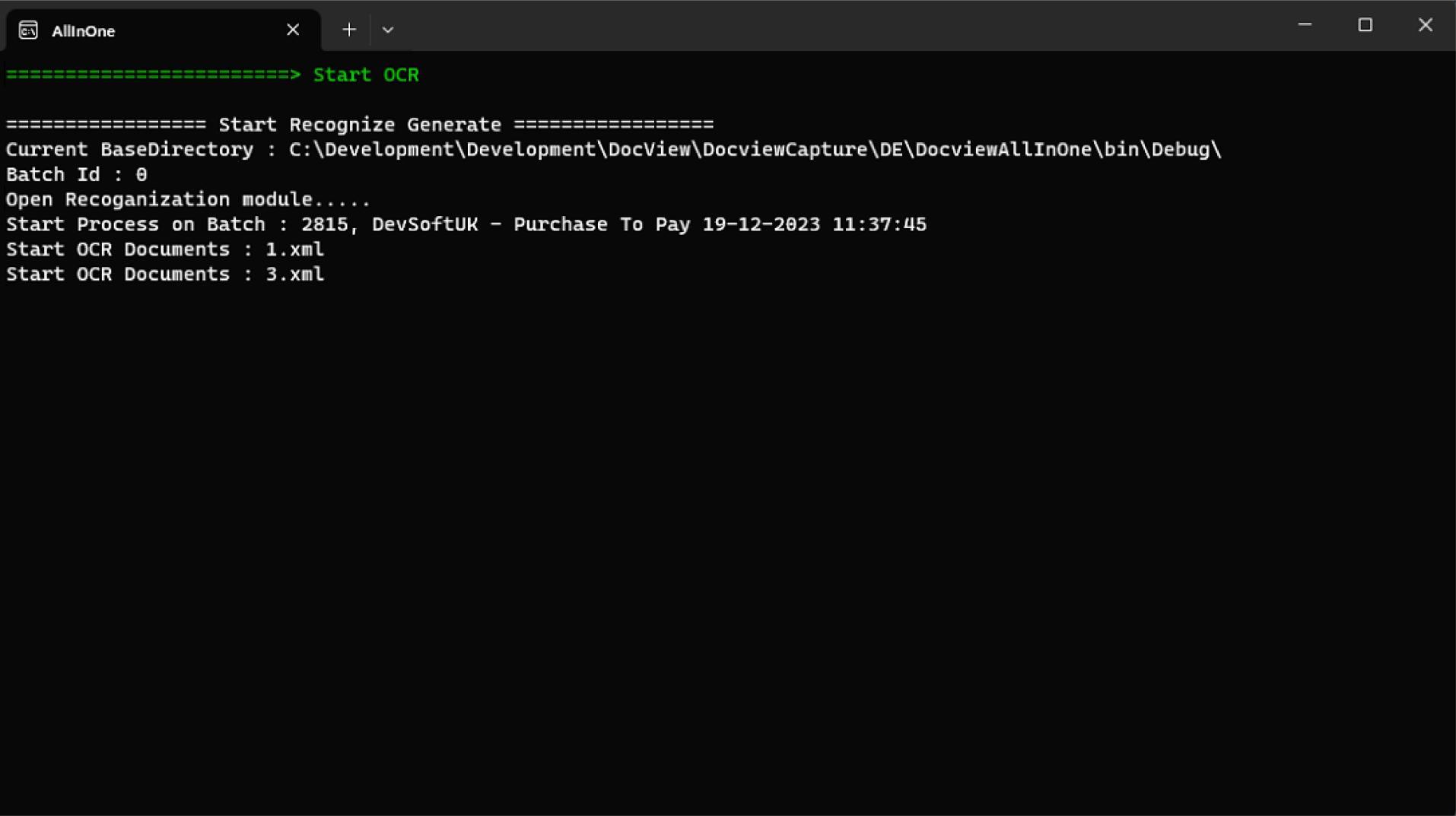Click the green "Start OCR" text
Image resolution: width=1456 pixels, height=816 pixels.
pyautogui.click(x=366, y=75)
